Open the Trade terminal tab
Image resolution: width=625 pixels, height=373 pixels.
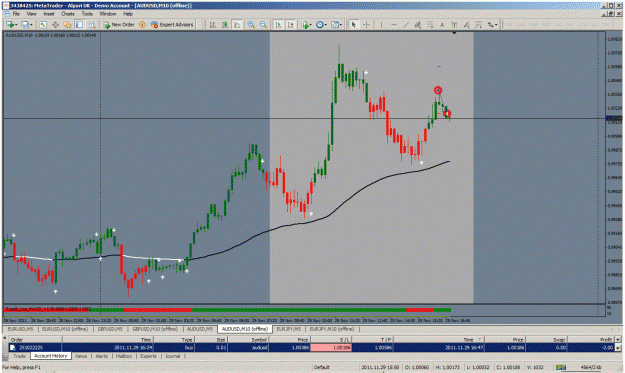pyautogui.click(x=19, y=356)
